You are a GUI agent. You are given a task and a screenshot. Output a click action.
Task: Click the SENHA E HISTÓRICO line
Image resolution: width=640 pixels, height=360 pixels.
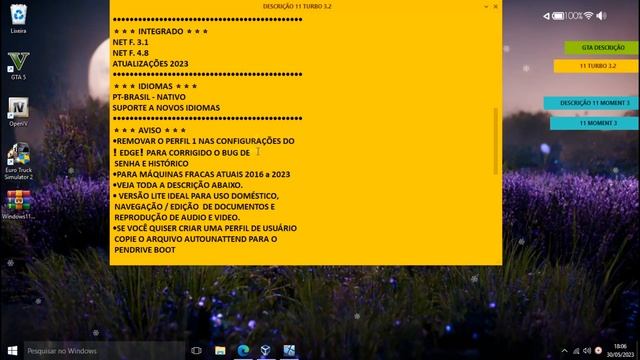point(151,163)
